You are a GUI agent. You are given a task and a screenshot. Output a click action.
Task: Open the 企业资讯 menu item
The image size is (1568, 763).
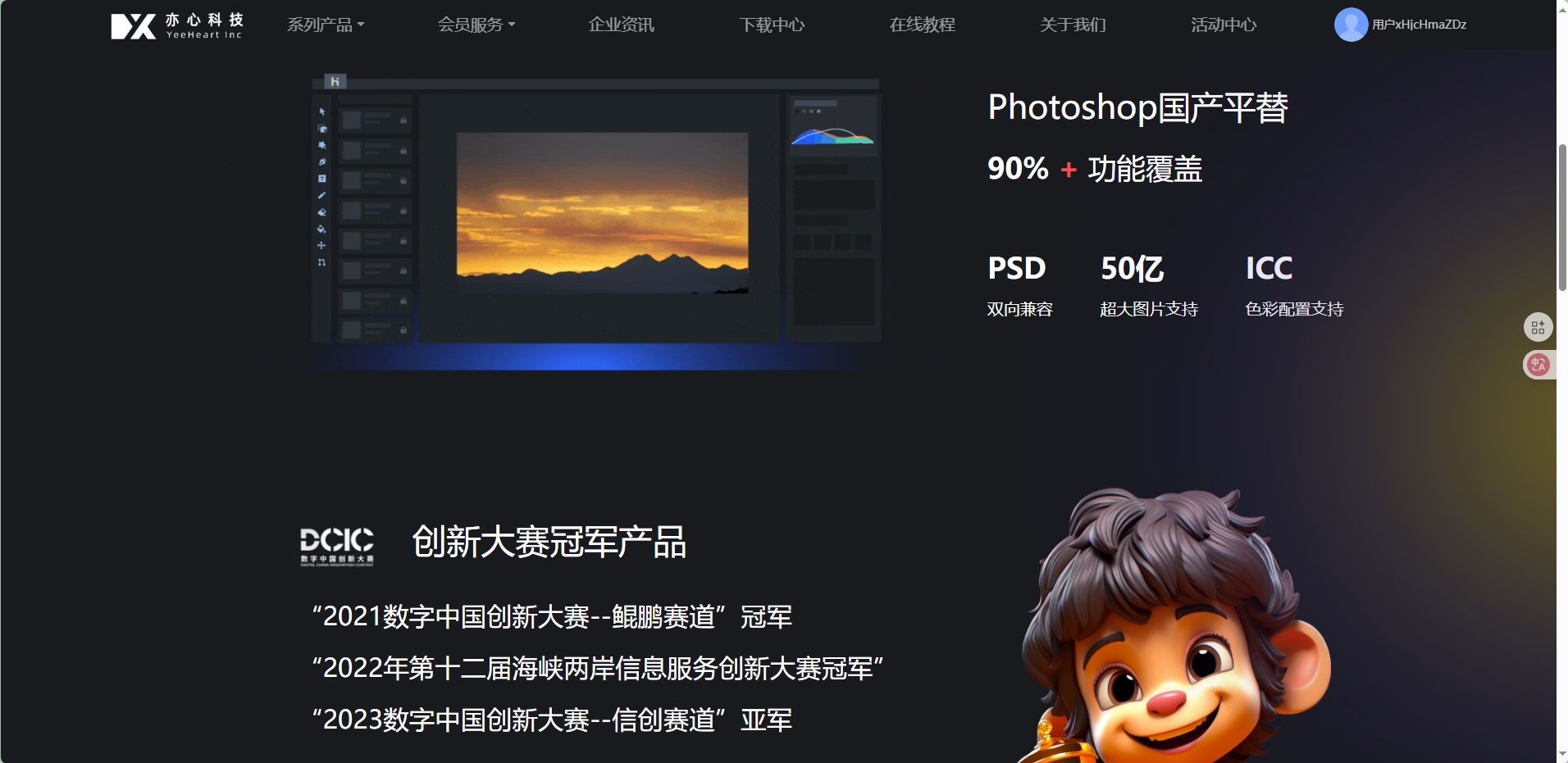[x=621, y=25]
